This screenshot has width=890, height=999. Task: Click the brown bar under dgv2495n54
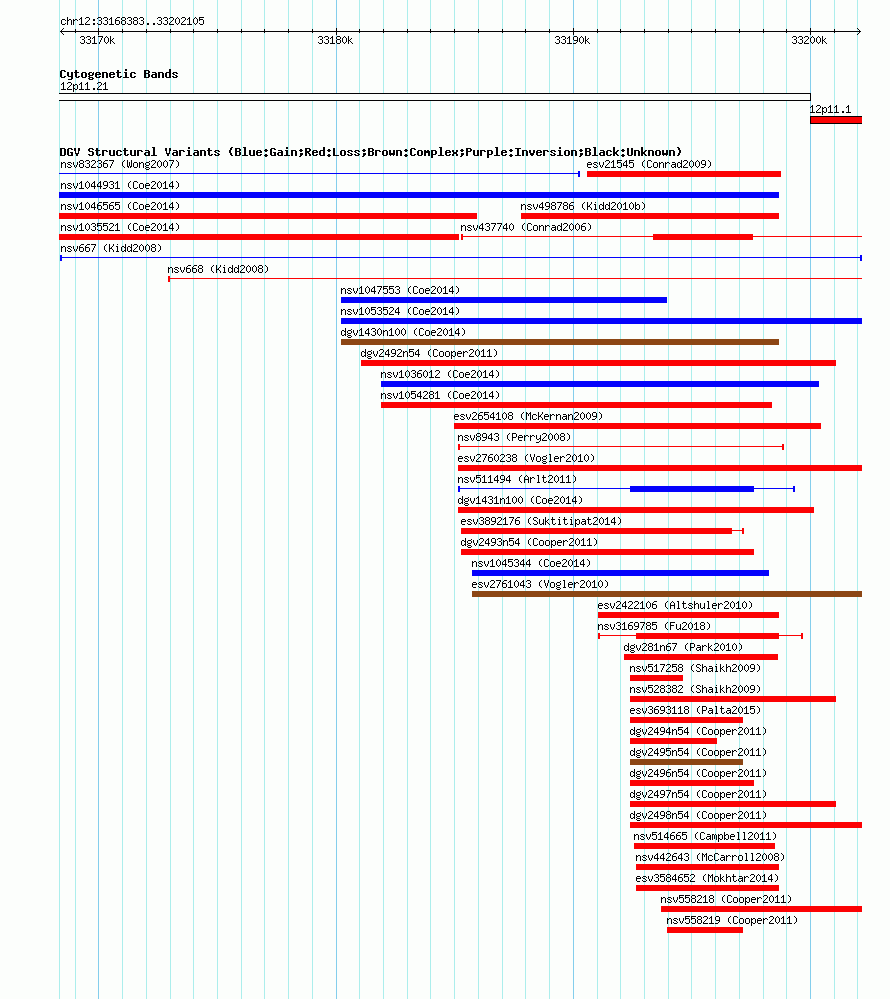tap(686, 763)
